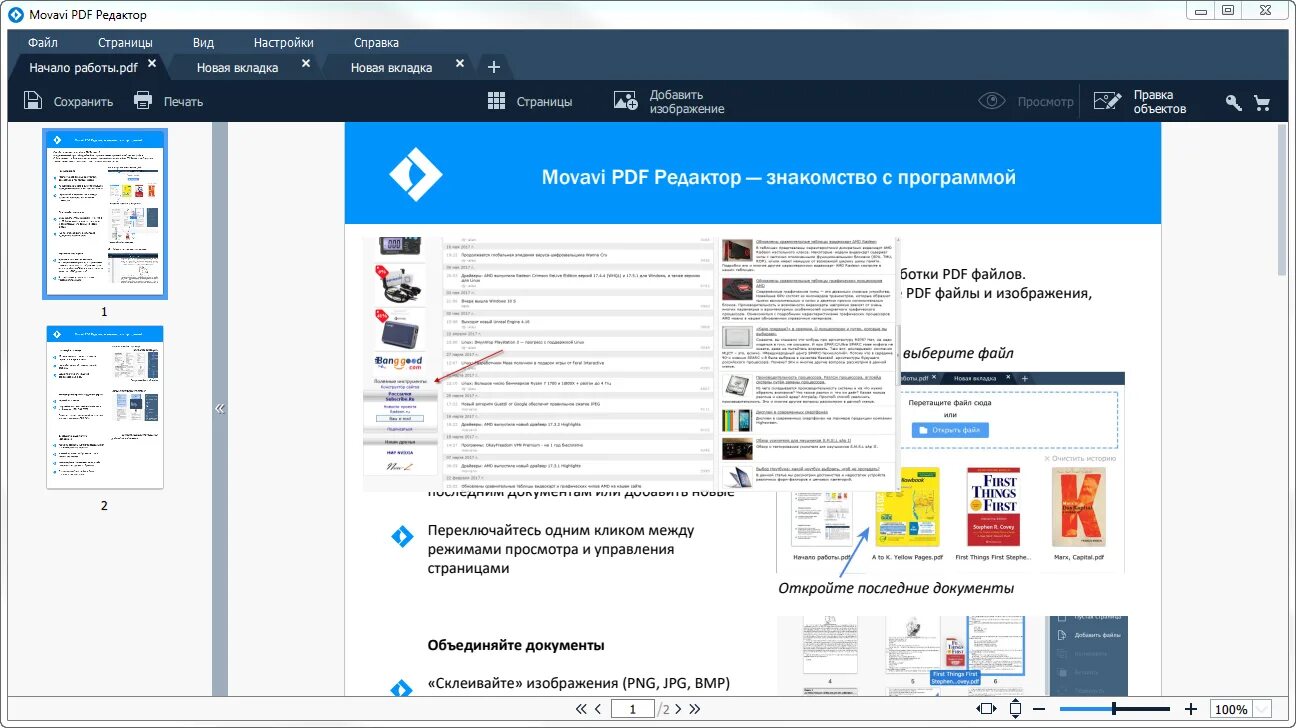This screenshot has height=728, width=1296.
Task: Jump to the last page
Action: (694, 709)
